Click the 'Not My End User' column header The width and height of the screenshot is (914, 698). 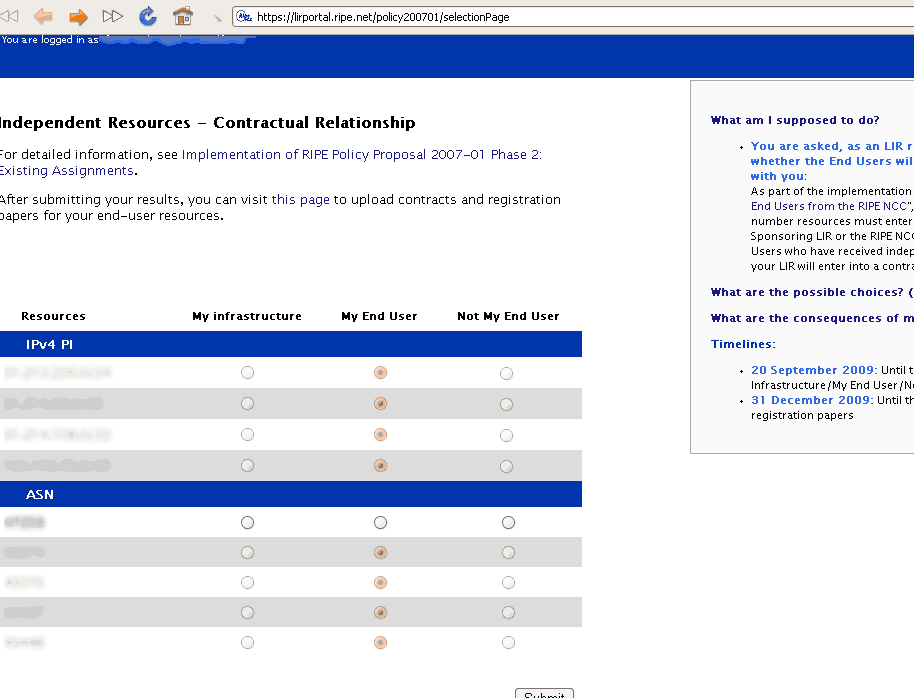(x=508, y=316)
